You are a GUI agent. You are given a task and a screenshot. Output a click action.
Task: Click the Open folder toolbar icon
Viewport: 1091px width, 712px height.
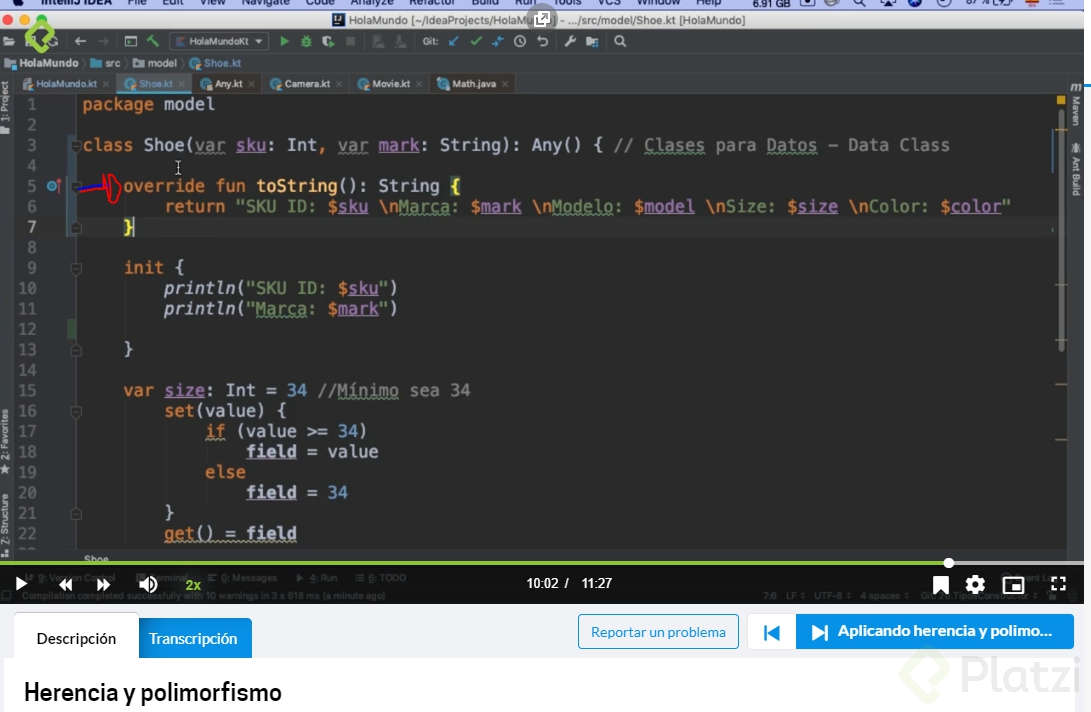click(x=9, y=42)
